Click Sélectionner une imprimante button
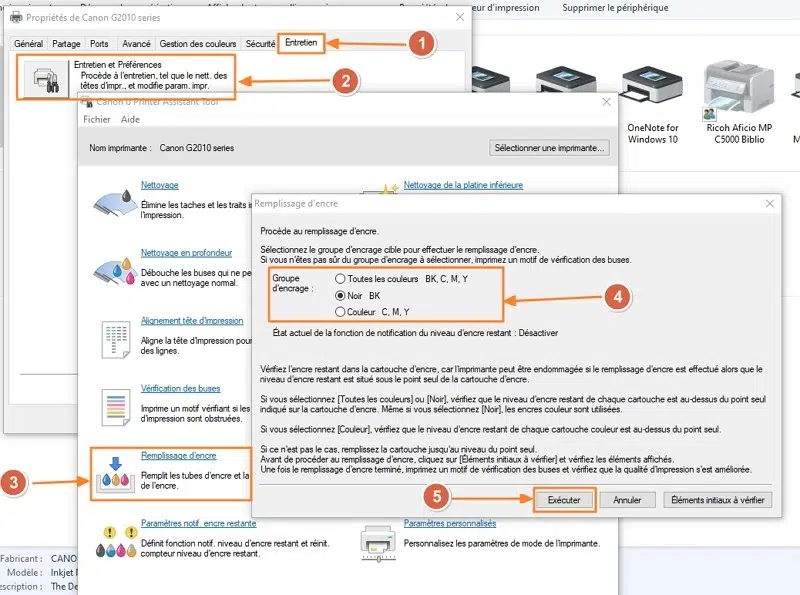This screenshot has height=595, width=800. (x=549, y=148)
